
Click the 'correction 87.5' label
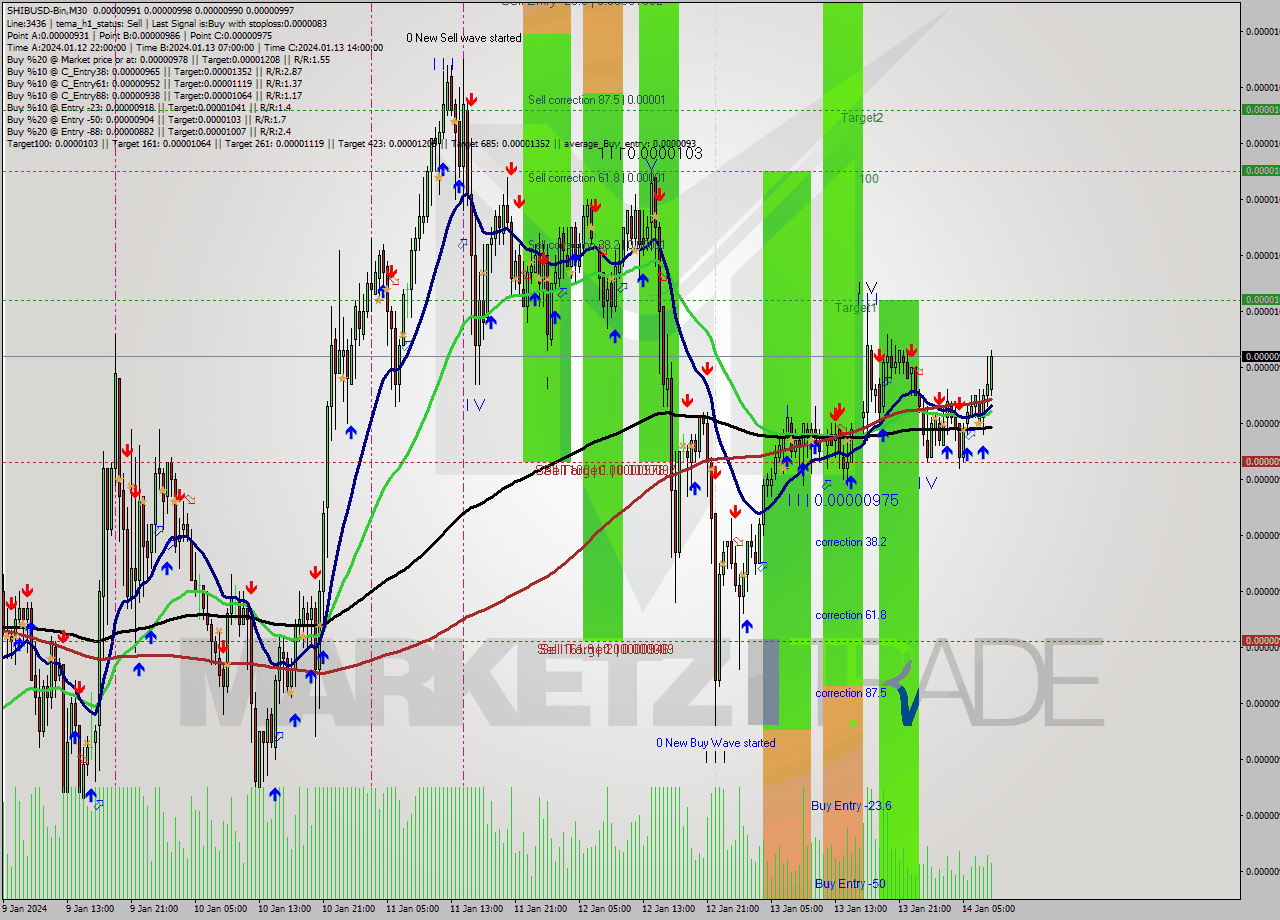(851, 692)
